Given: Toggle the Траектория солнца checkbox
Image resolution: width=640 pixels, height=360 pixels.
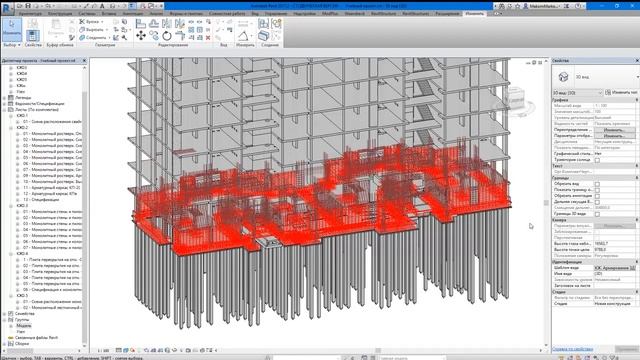Looking at the screenshot, I should point(597,160).
